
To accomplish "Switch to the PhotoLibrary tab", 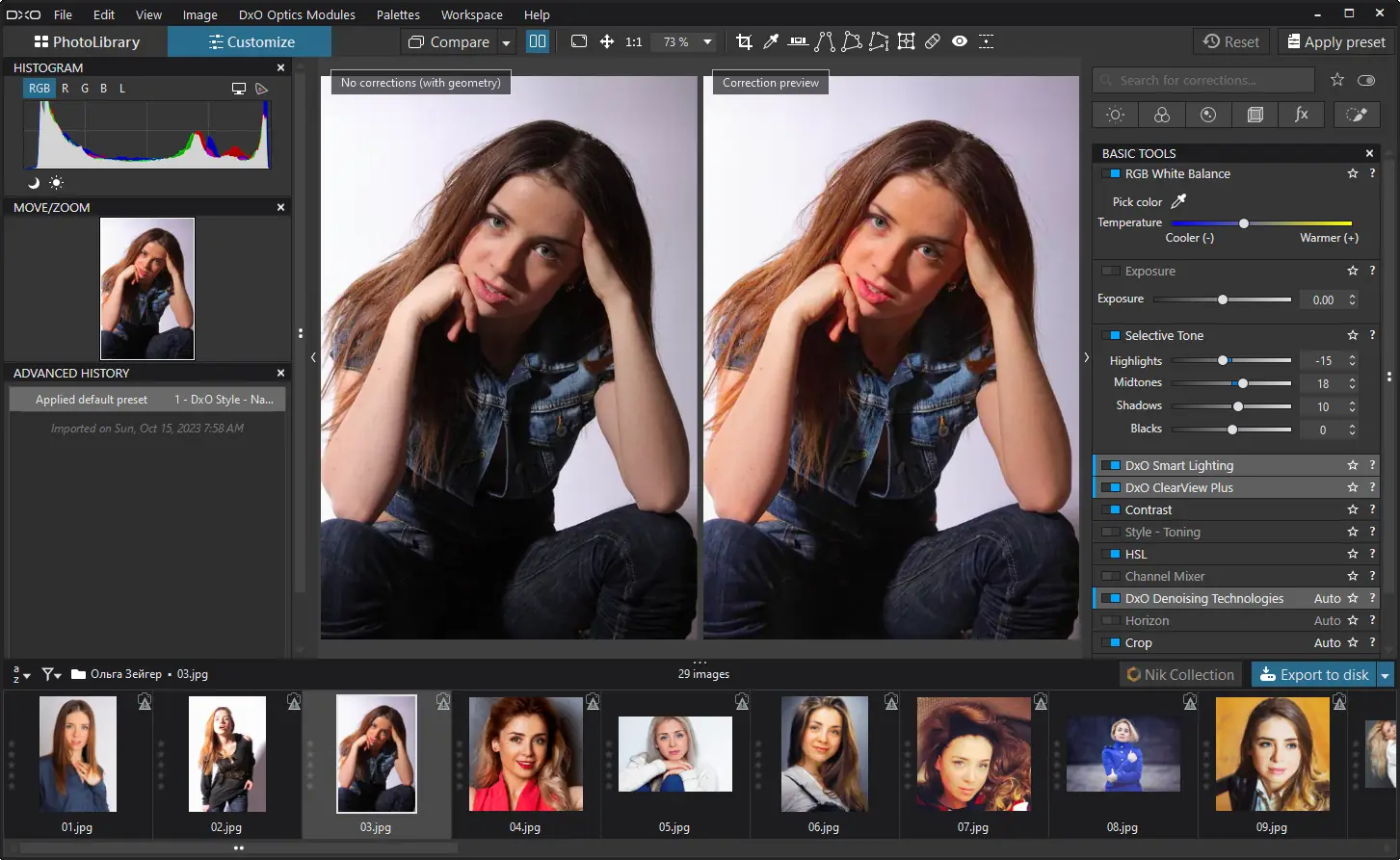I will pyautogui.click(x=86, y=41).
